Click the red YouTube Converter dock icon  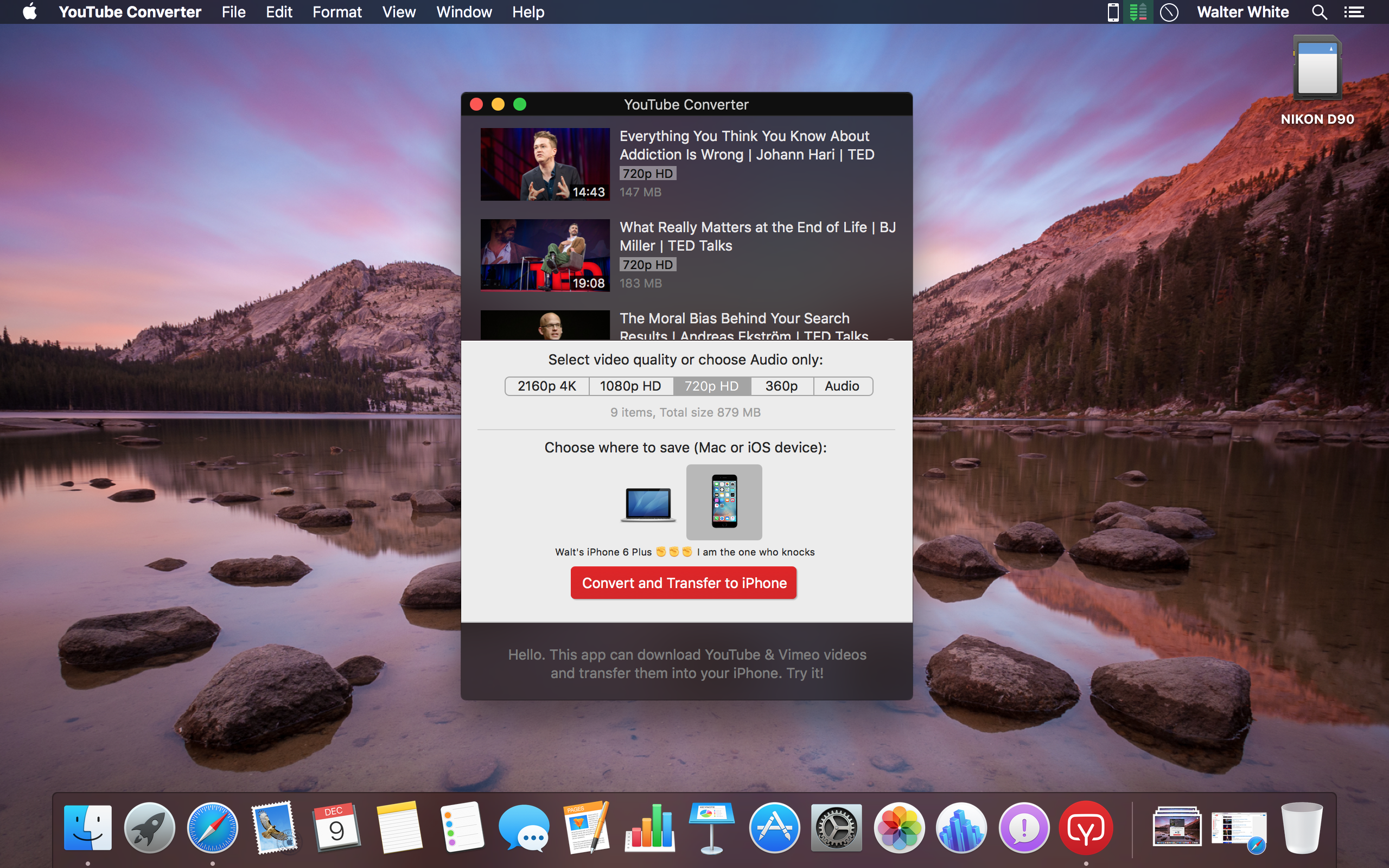click(1085, 827)
